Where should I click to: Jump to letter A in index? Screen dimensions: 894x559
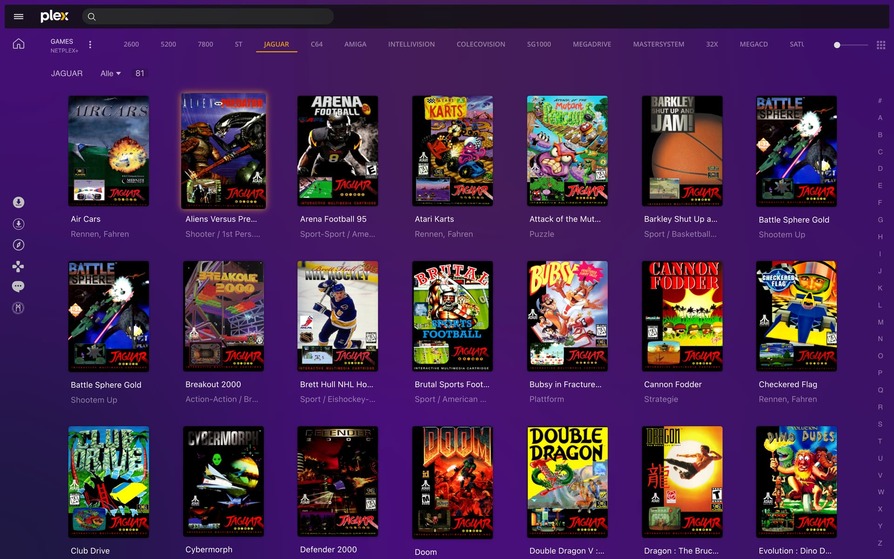pos(880,118)
